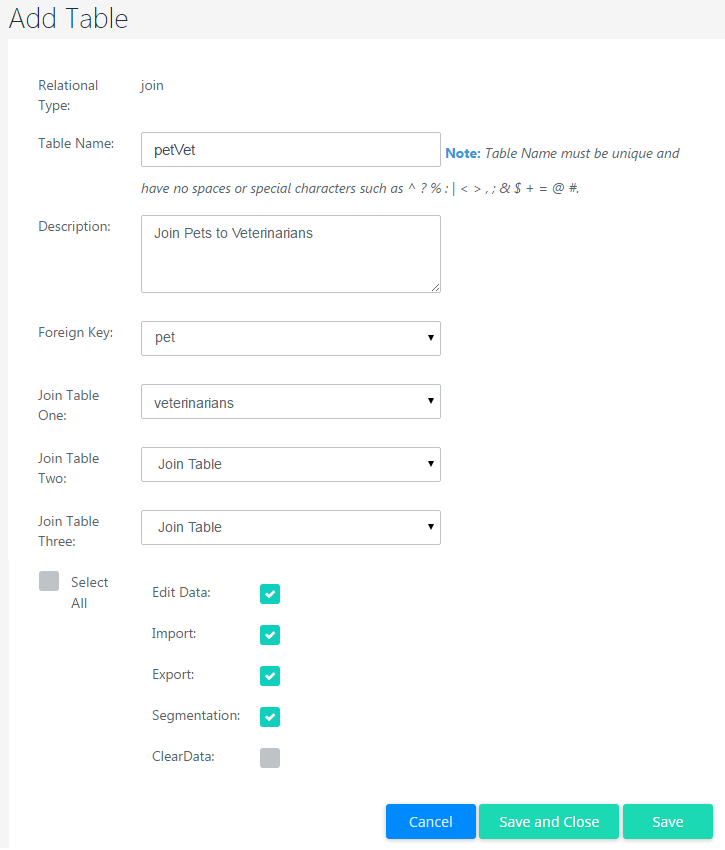The width and height of the screenshot is (725, 850).
Task: Click the Table Name input field
Action: click(290, 150)
